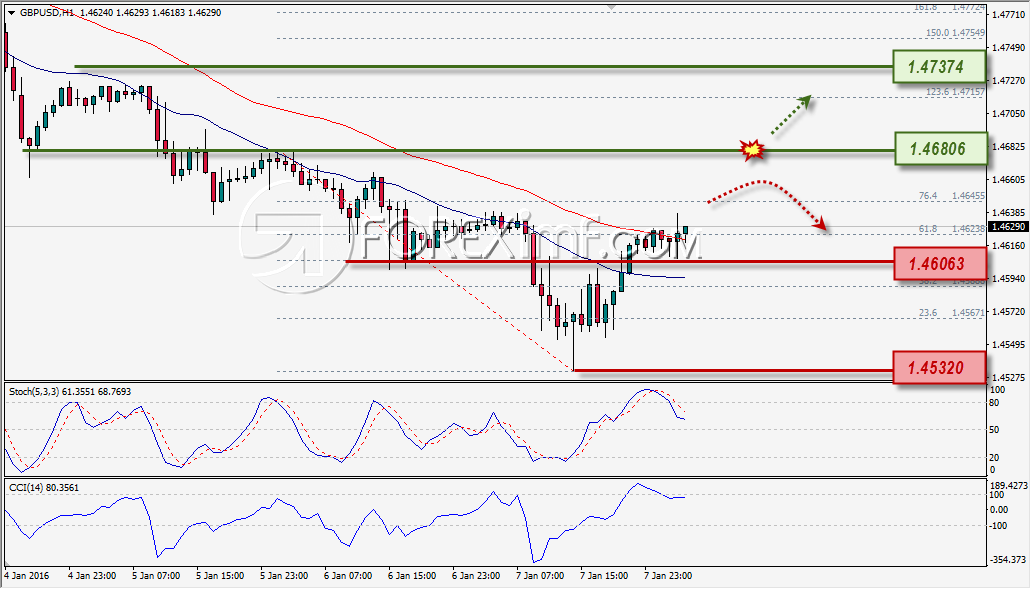
Task: Click the 4 Jan 2016 time label
Action: 27,576
